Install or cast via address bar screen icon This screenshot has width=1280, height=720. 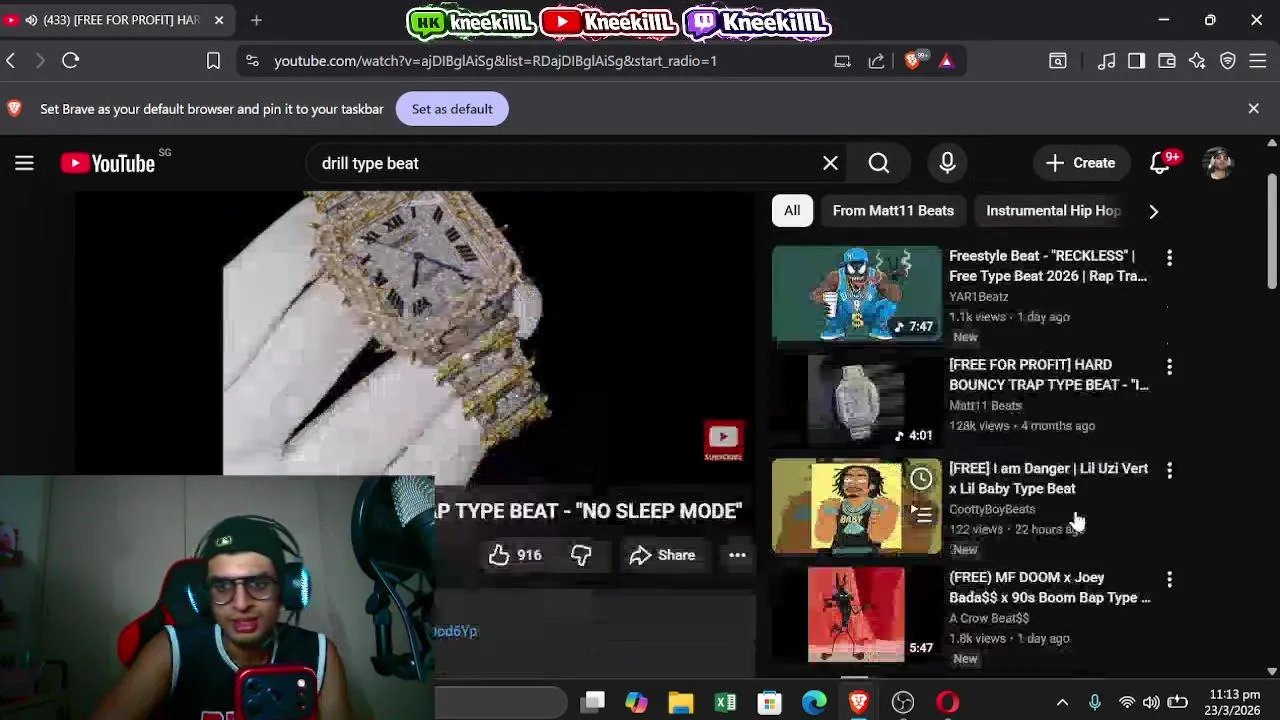842,61
